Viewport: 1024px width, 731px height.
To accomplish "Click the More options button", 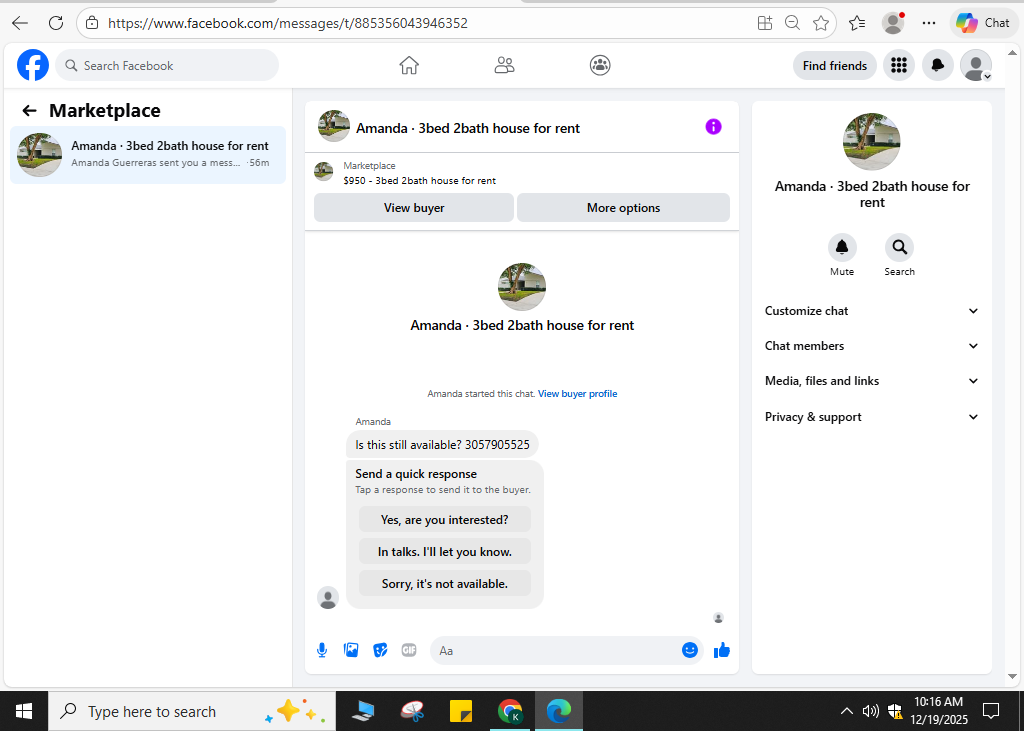I will 623,208.
